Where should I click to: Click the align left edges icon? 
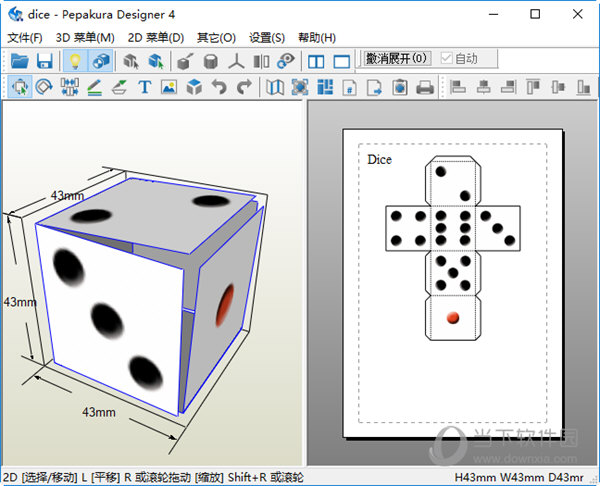tap(458, 88)
